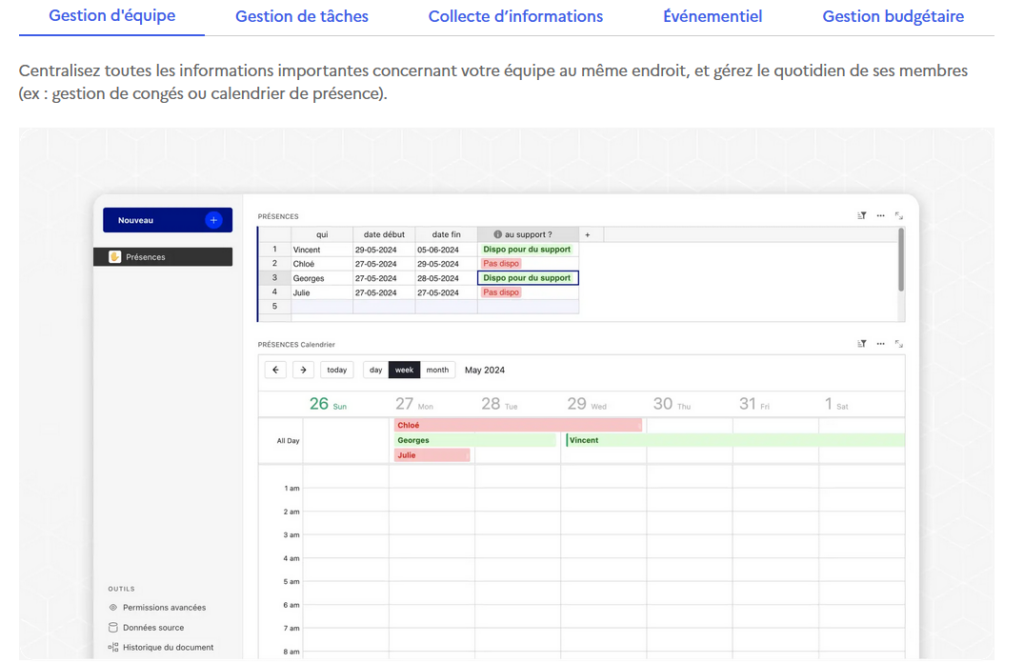This screenshot has height=663, width=1024.
Task: Expand PRÉSENCES table widget to fullscreen
Action: click(899, 216)
